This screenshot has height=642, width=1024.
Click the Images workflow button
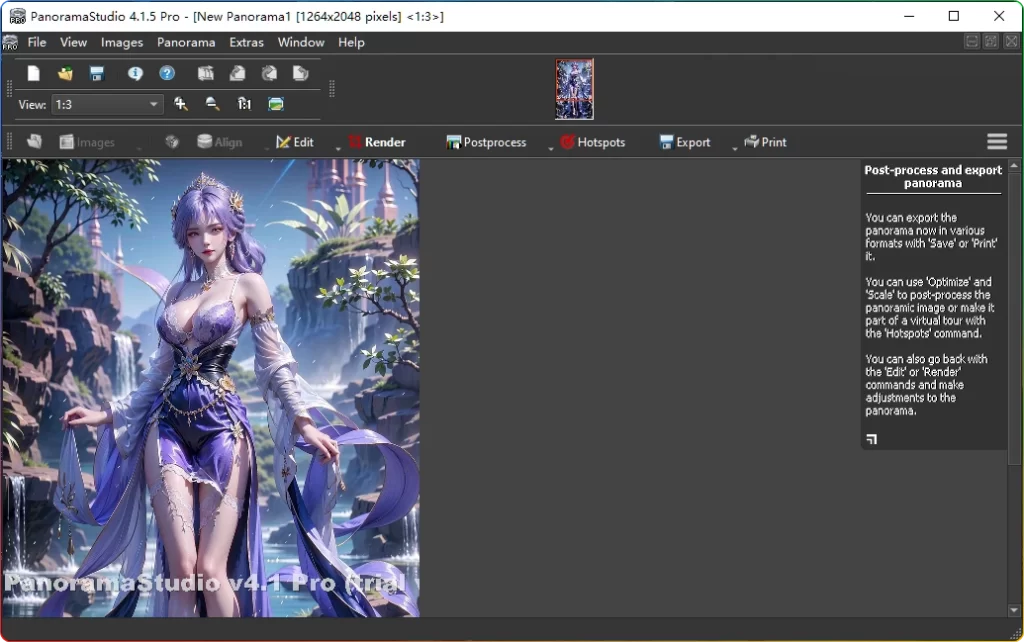point(87,142)
